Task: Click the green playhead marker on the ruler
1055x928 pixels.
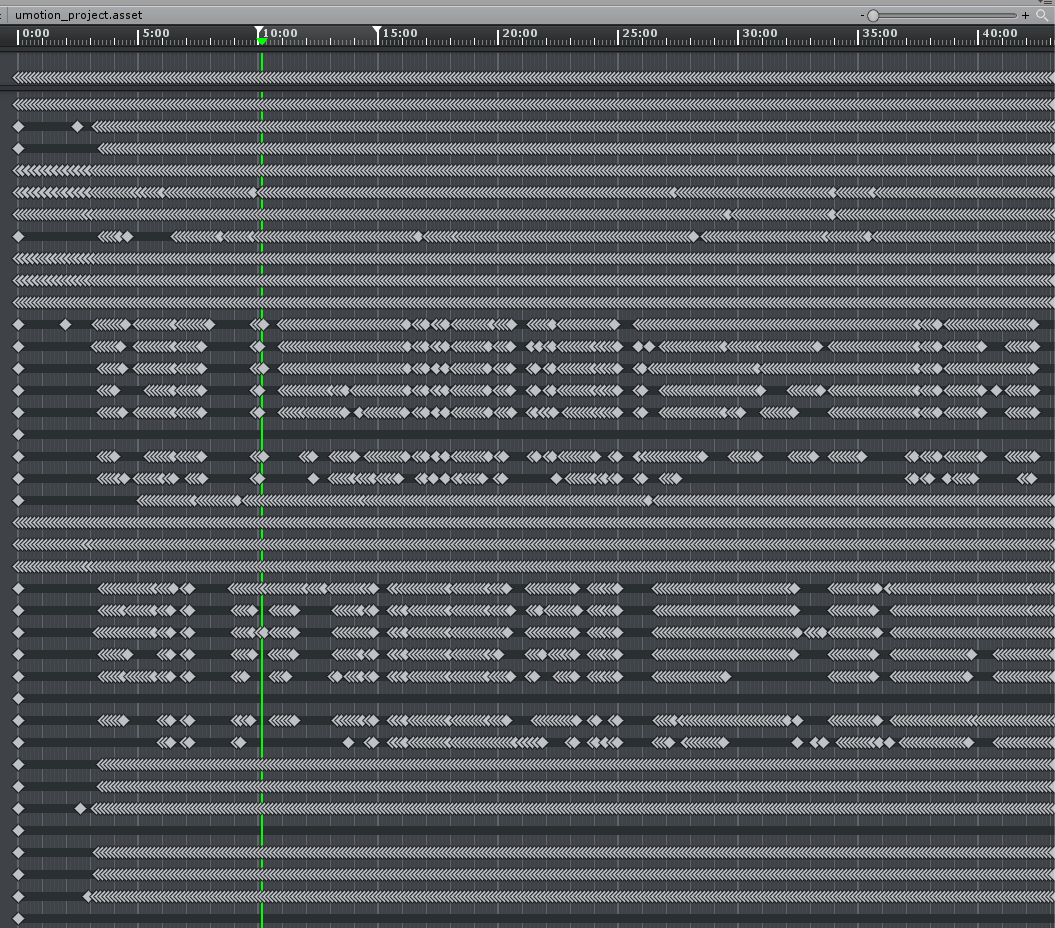Action: tap(262, 42)
